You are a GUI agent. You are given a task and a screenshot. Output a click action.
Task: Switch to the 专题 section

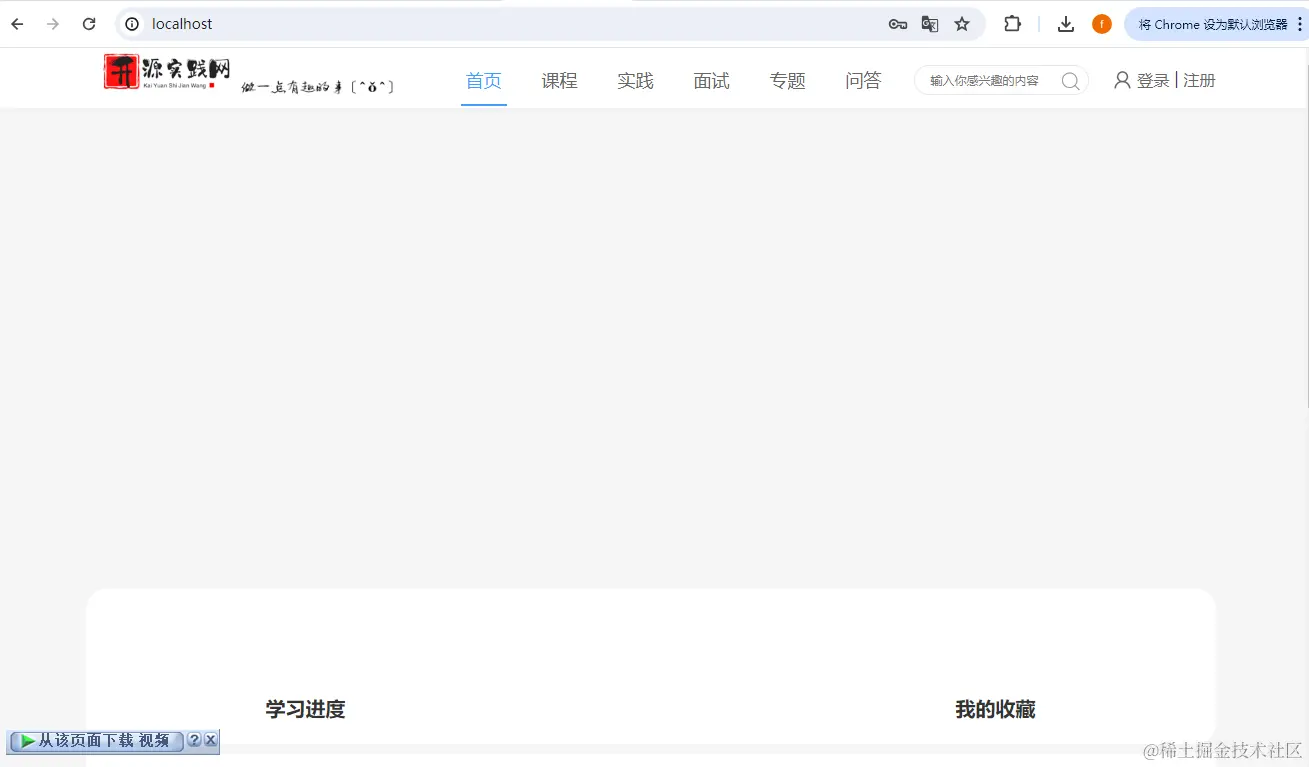pyautogui.click(x=788, y=81)
